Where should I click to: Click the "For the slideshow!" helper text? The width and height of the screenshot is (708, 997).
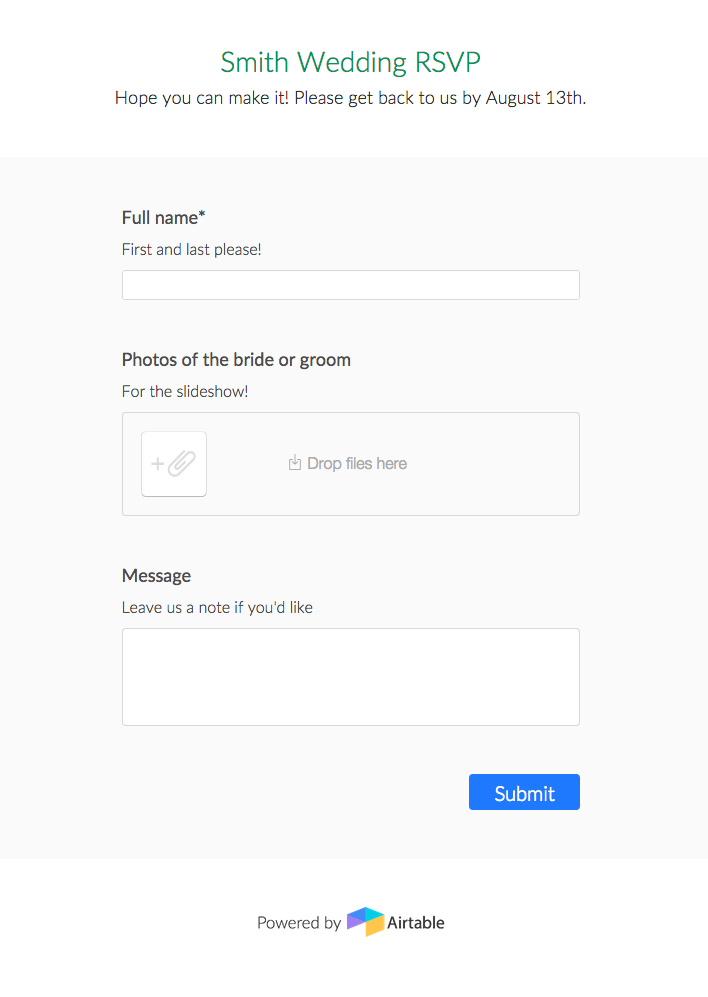tap(185, 391)
